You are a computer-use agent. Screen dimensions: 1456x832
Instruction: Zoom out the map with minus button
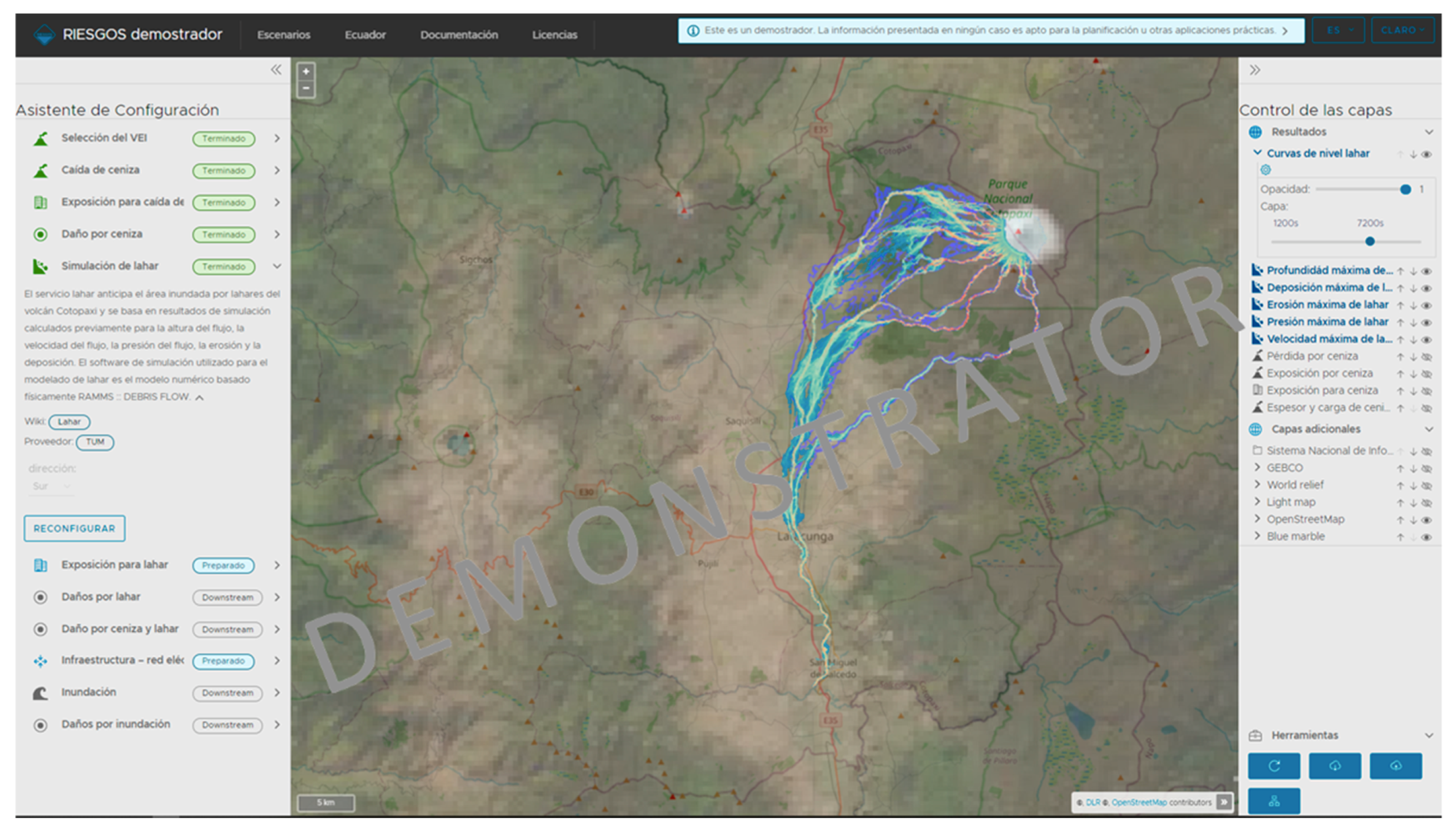tap(305, 88)
